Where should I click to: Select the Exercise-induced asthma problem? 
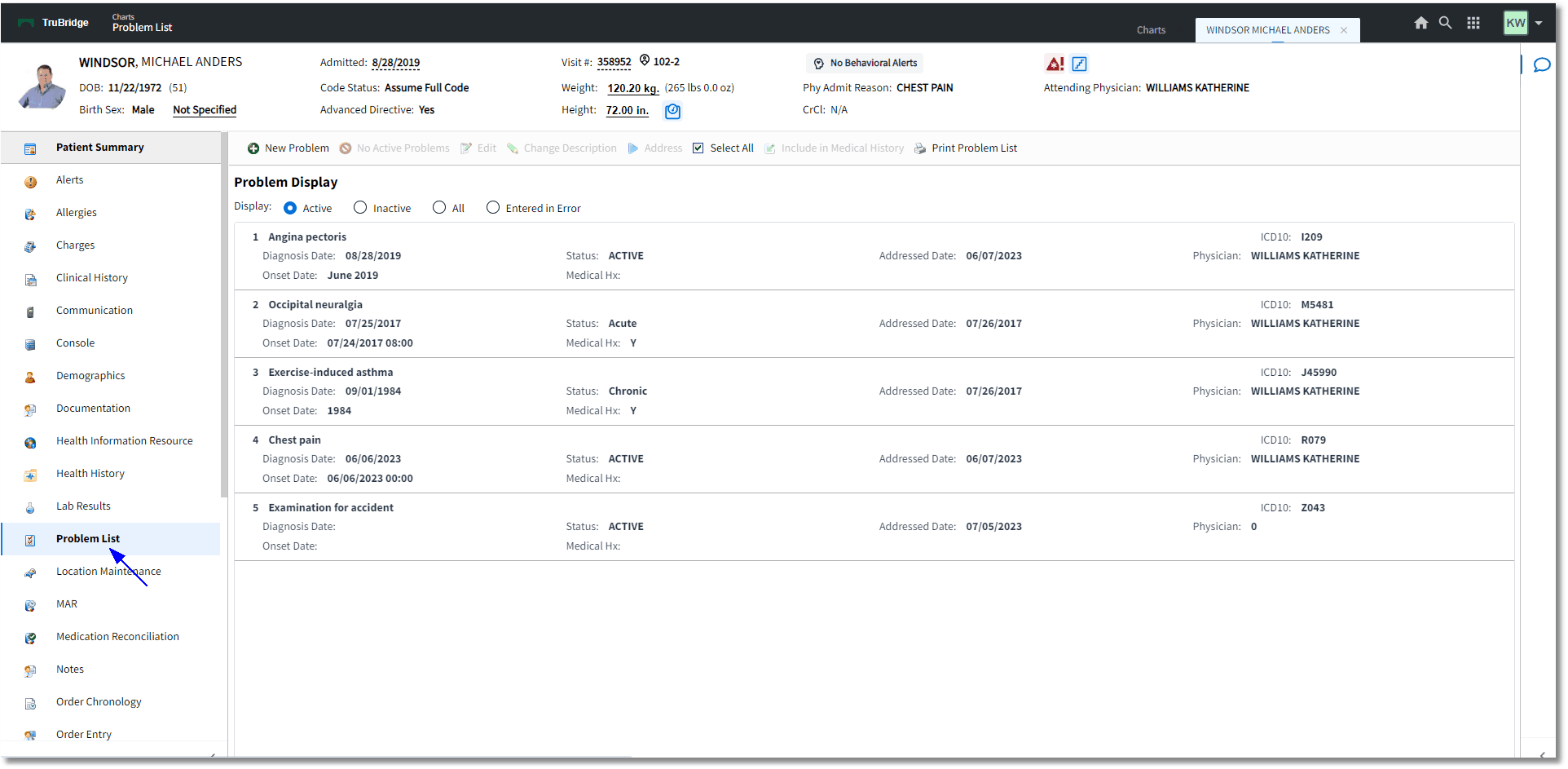coord(874,391)
